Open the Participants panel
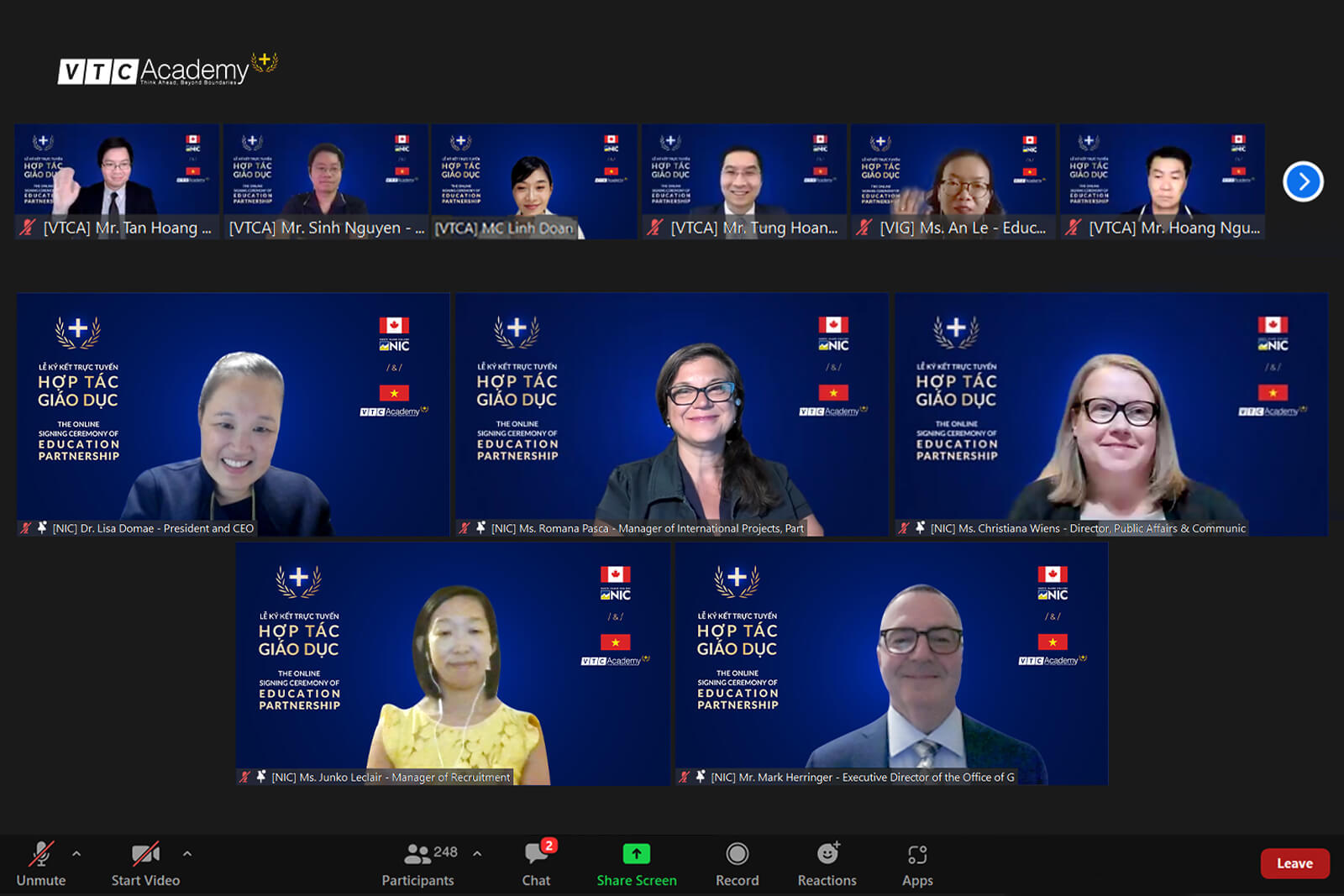Viewport: 1344px width, 896px height. (x=418, y=863)
